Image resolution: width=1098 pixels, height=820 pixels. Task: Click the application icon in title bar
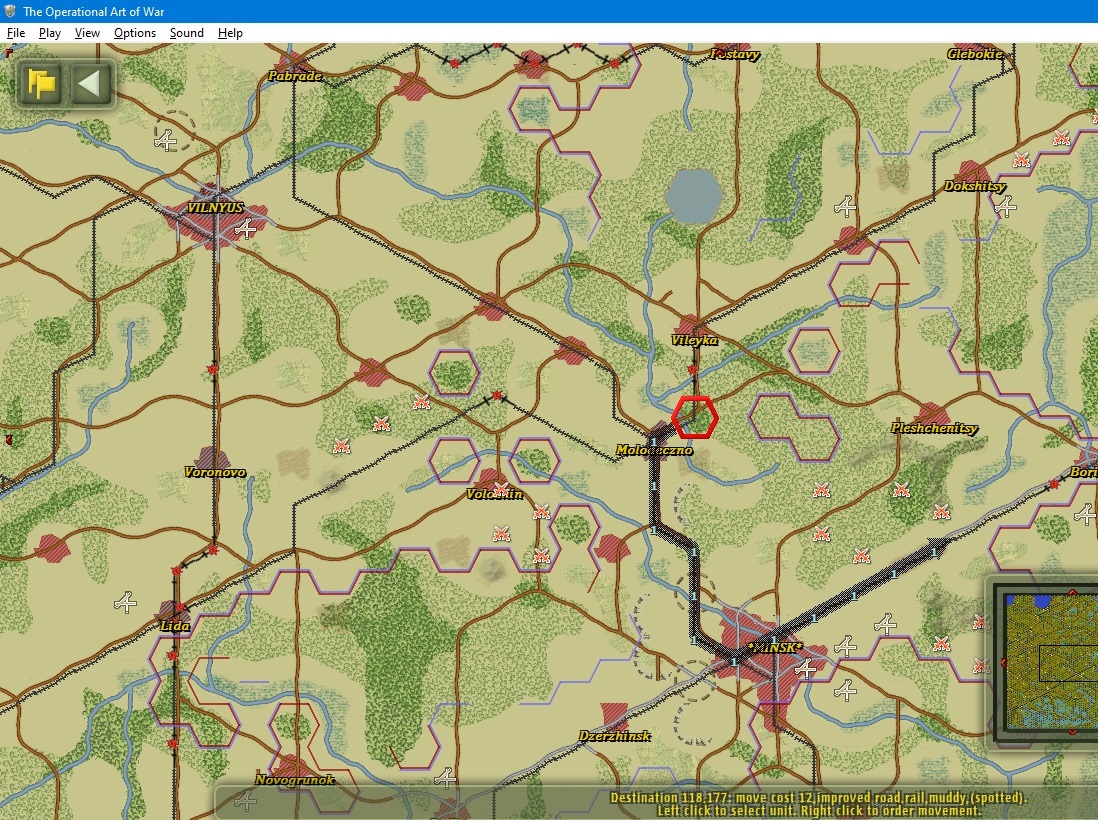pyautogui.click(x=10, y=11)
